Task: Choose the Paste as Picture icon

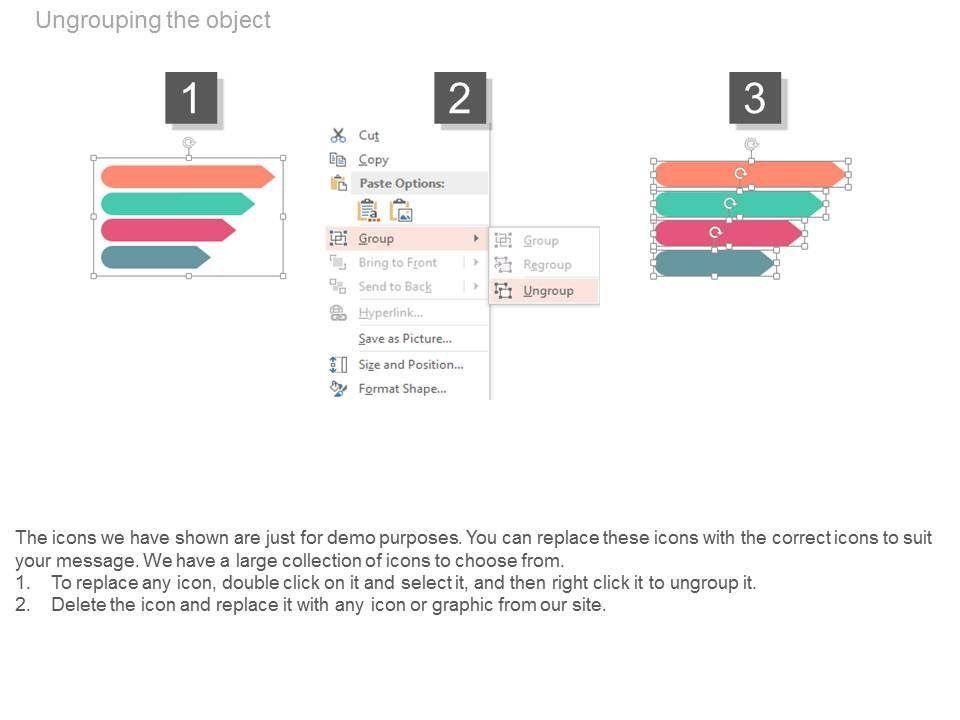Action: click(401, 210)
